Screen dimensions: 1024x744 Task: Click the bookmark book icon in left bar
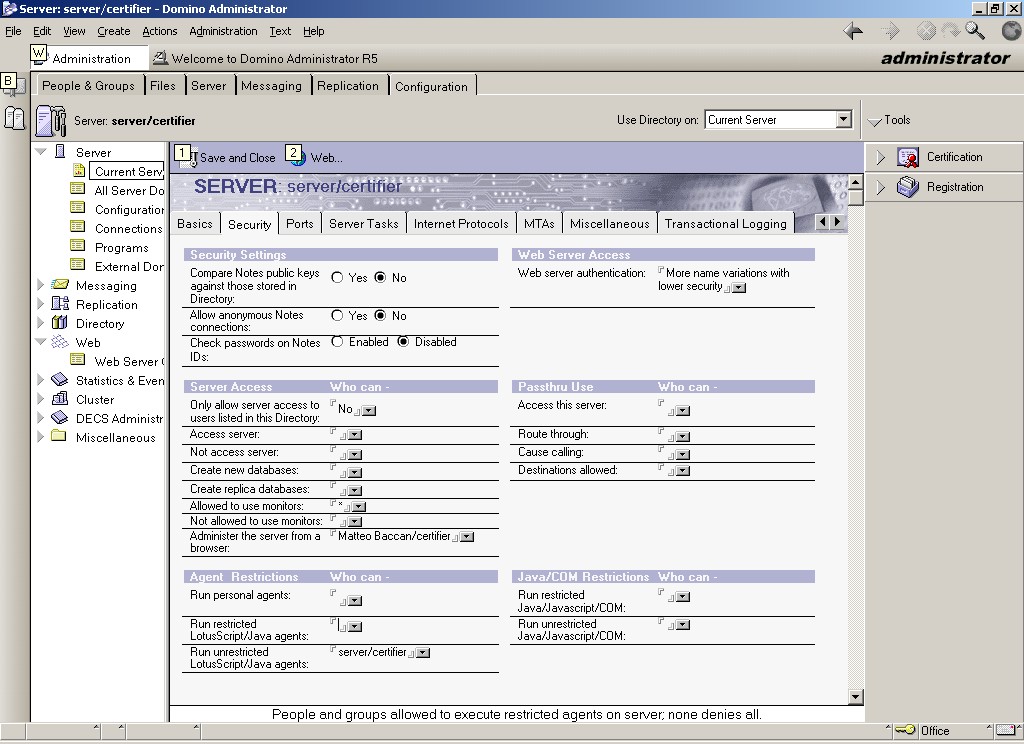coord(14,118)
